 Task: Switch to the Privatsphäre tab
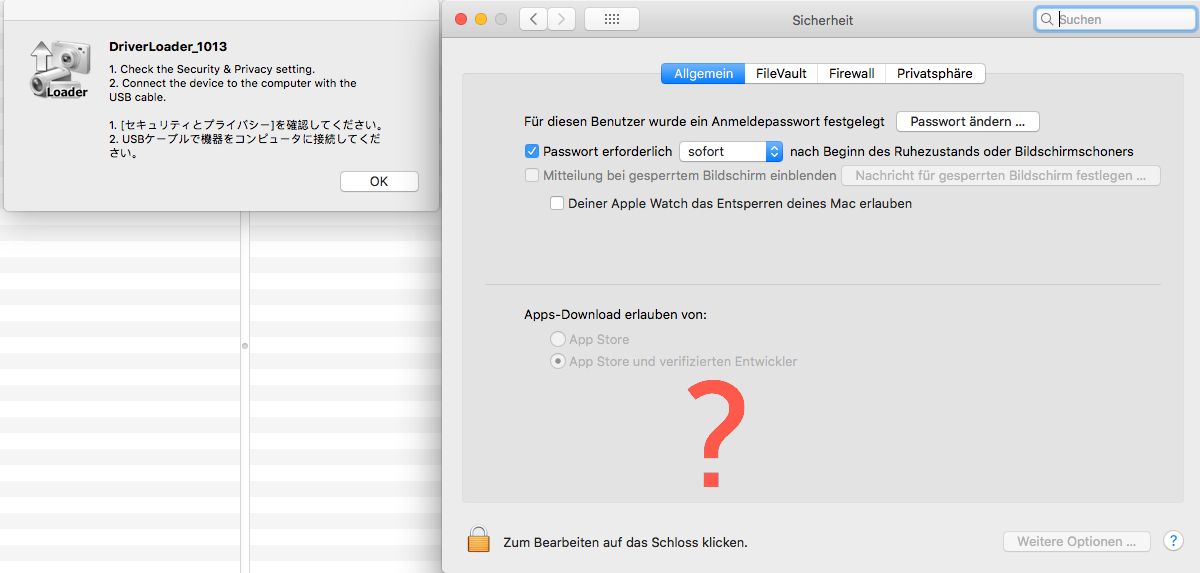point(934,74)
